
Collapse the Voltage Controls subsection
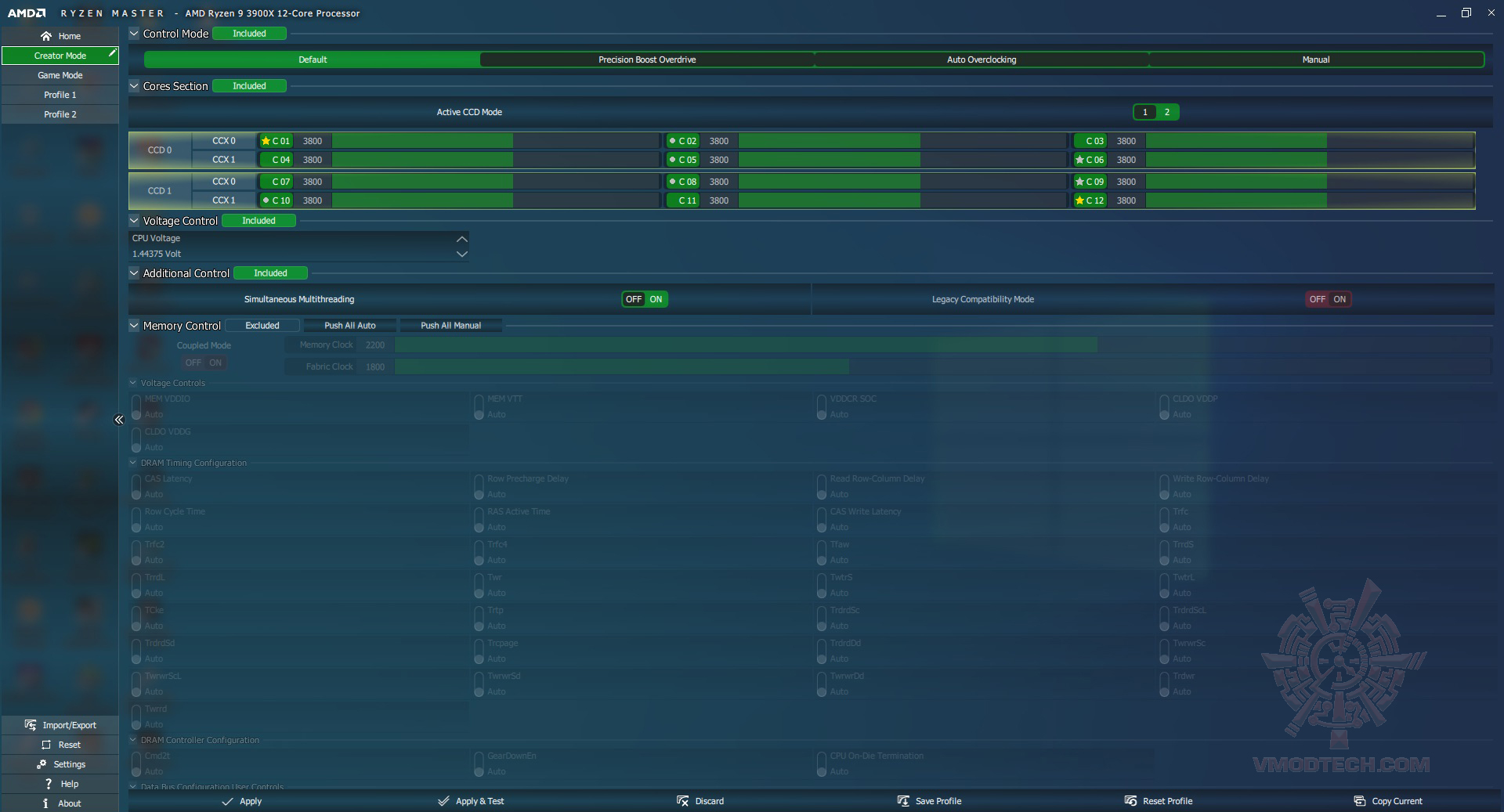tap(133, 383)
